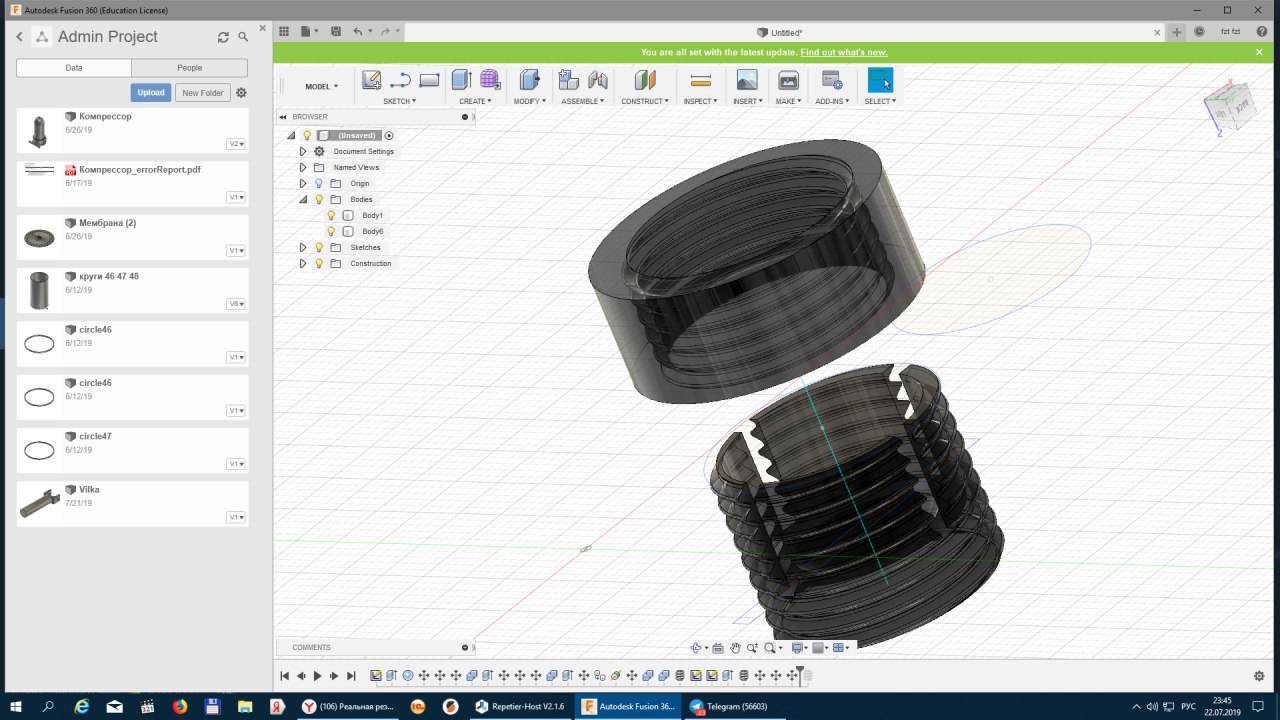Activate the (Unsaved) component radio button

[389, 135]
